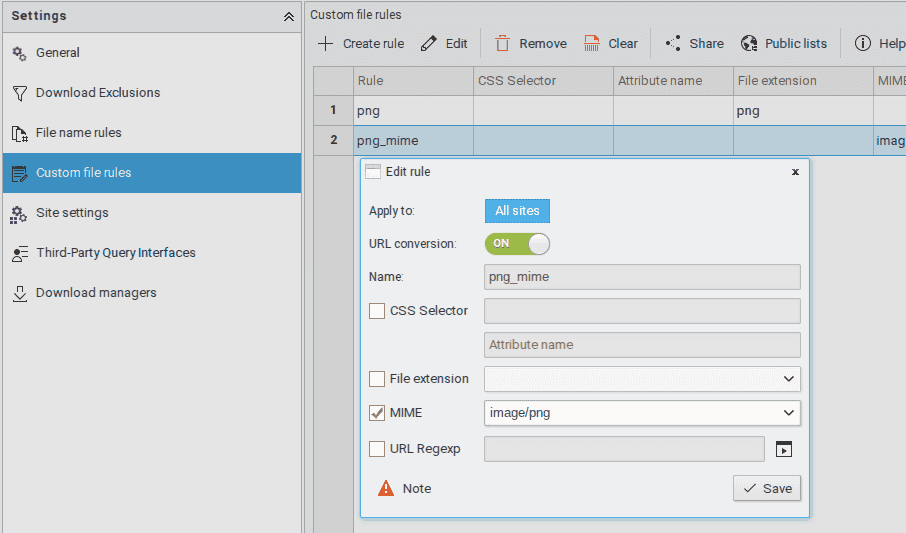This screenshot has width=906, height=533.
Task: Click the Attribute name input field
Action: 642,345
